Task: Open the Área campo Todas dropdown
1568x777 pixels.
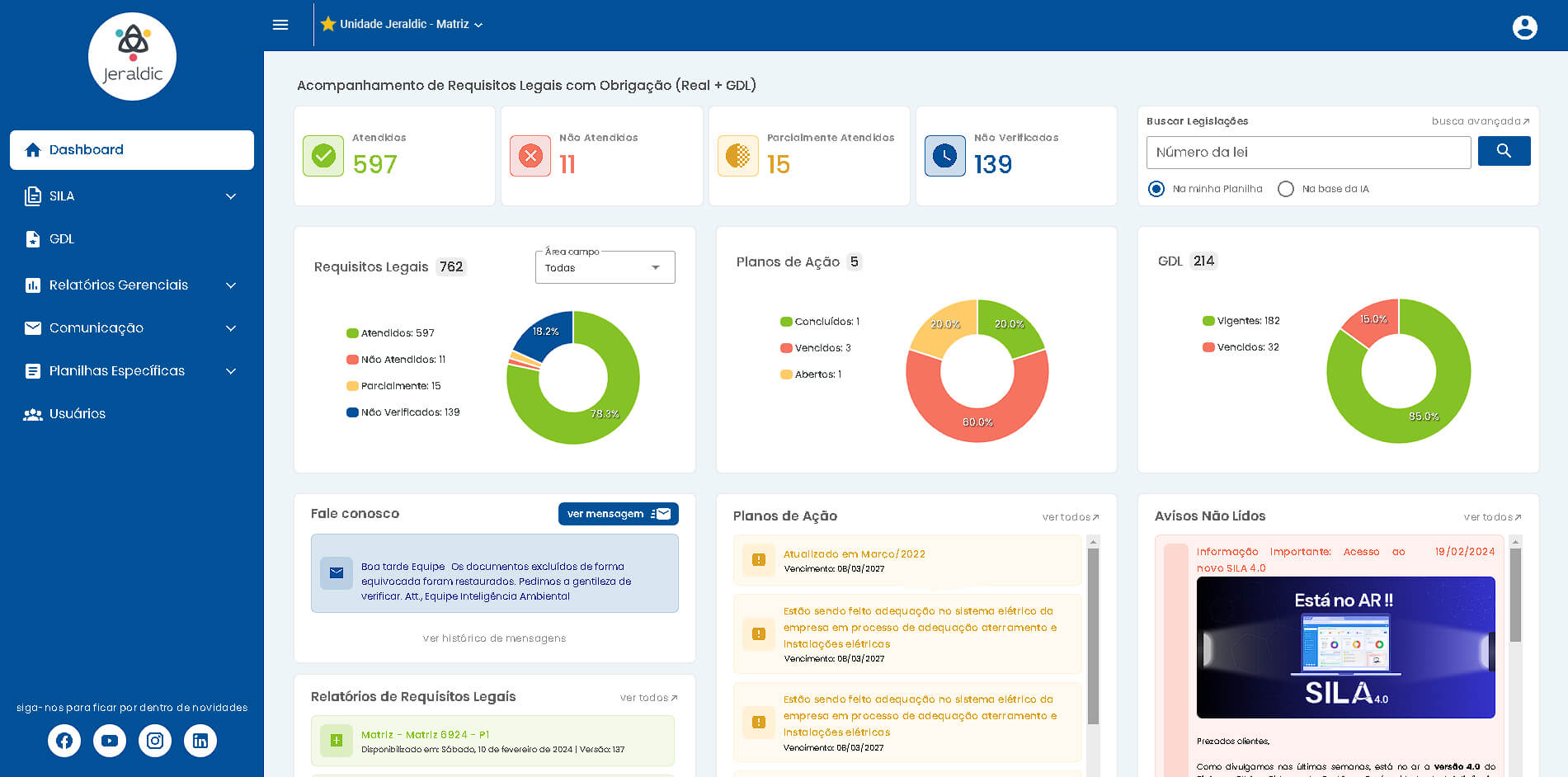Action: pyautogui.click(x=605, y=267)
